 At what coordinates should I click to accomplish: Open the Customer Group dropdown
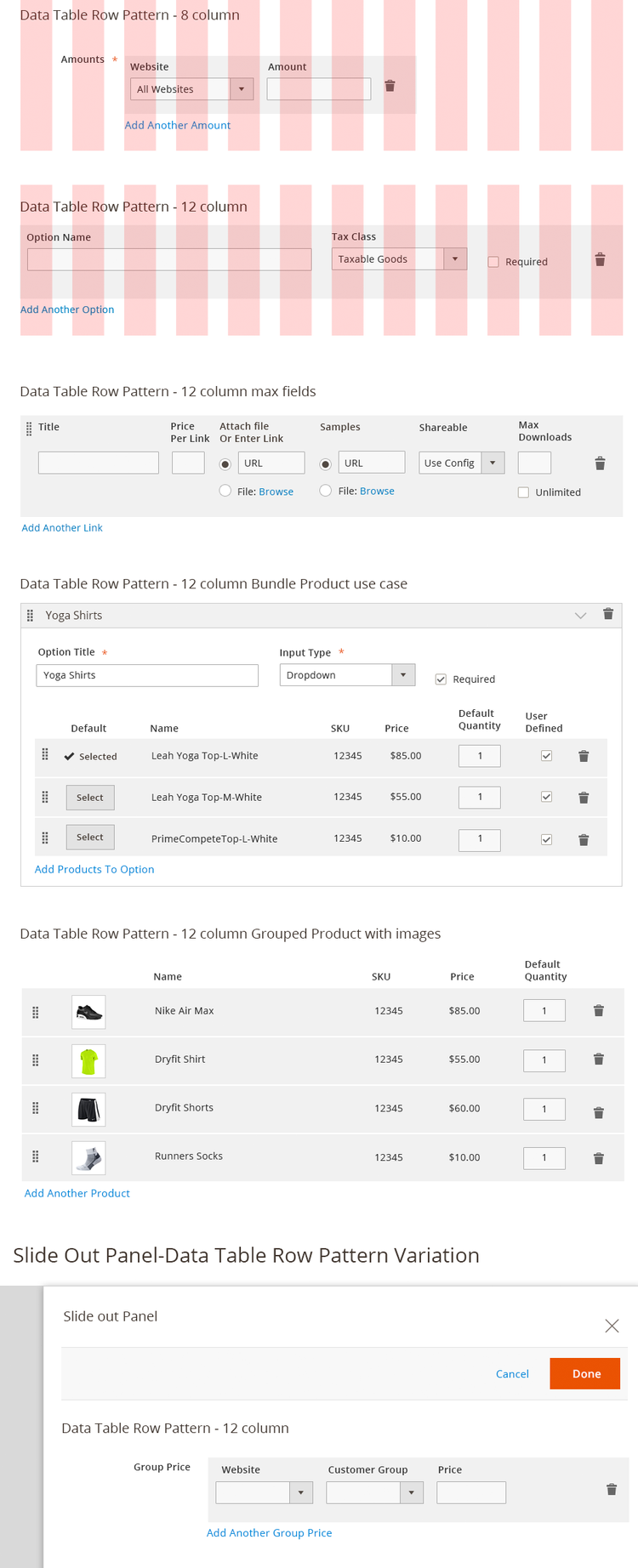pos(374,1492)
